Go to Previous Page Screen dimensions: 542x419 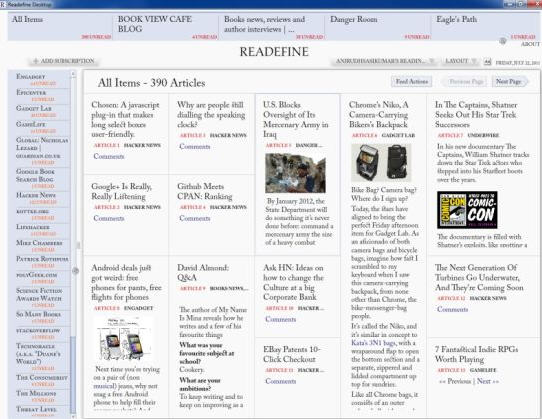point(466,82)
